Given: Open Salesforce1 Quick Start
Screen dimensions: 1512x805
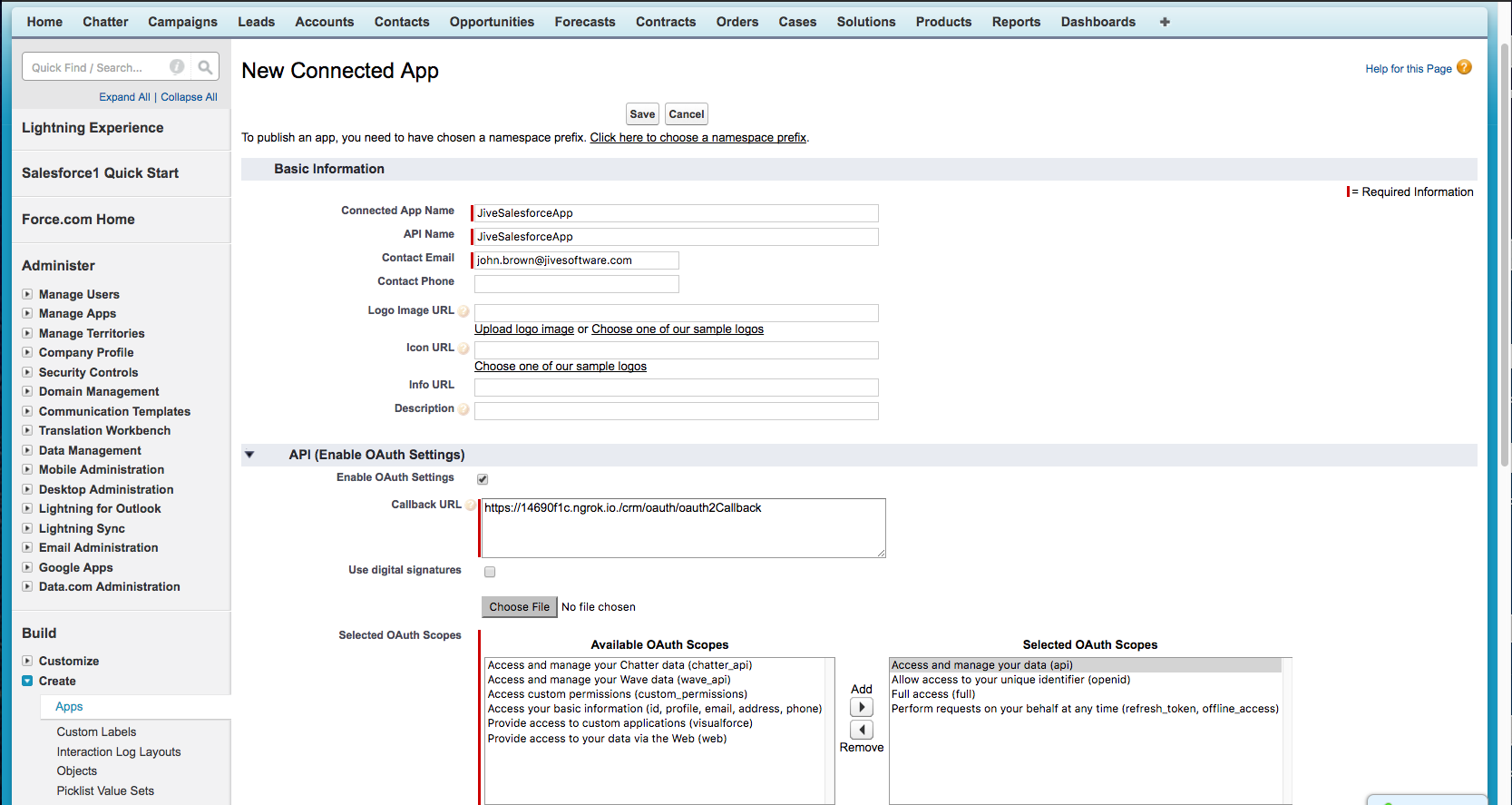Looking at the screenshot, I should pyautogui.click(x=100, y=173).
